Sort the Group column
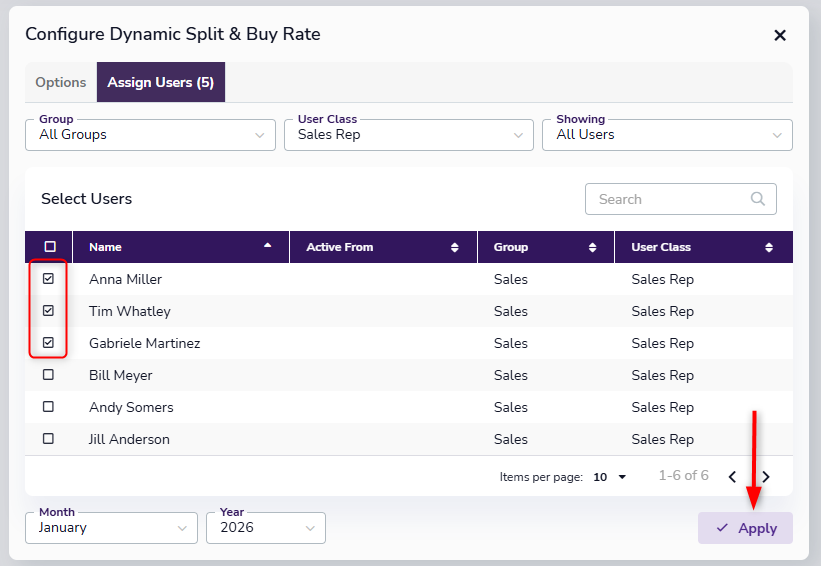The width and height of the screenshot is (821, 566). [593, 247]
